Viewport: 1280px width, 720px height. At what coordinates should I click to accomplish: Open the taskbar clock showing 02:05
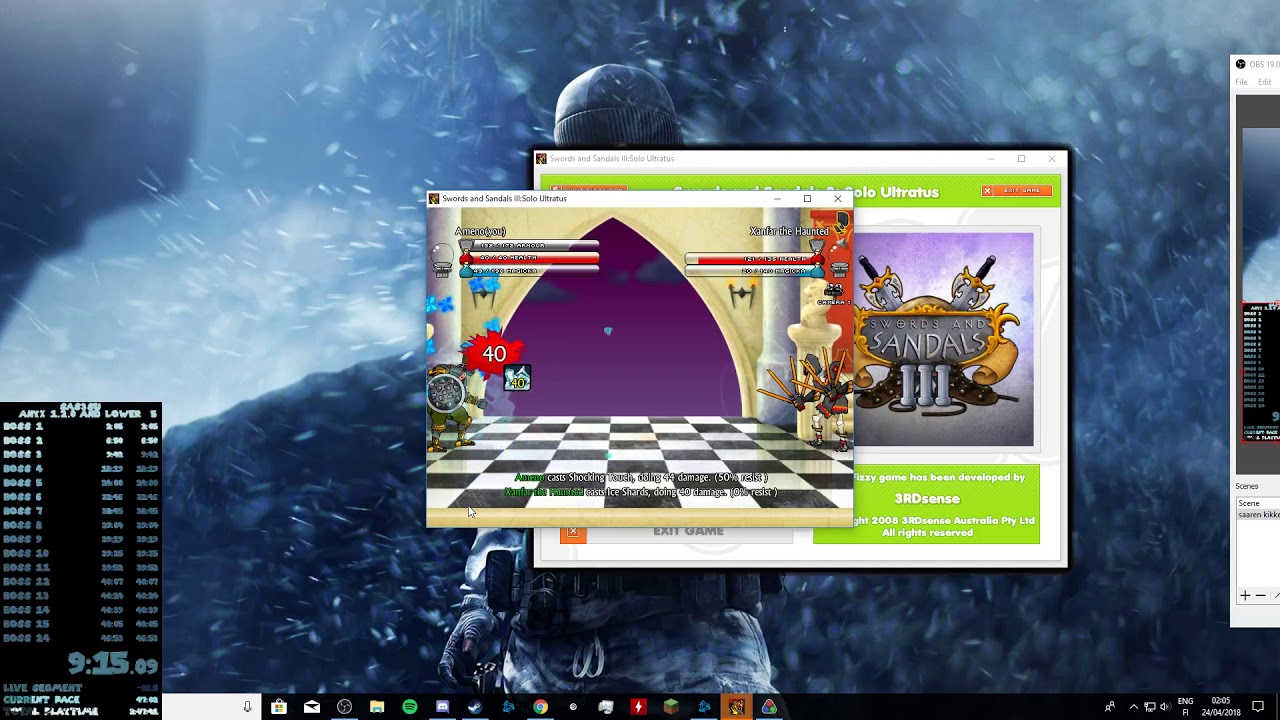[1220, 707]
